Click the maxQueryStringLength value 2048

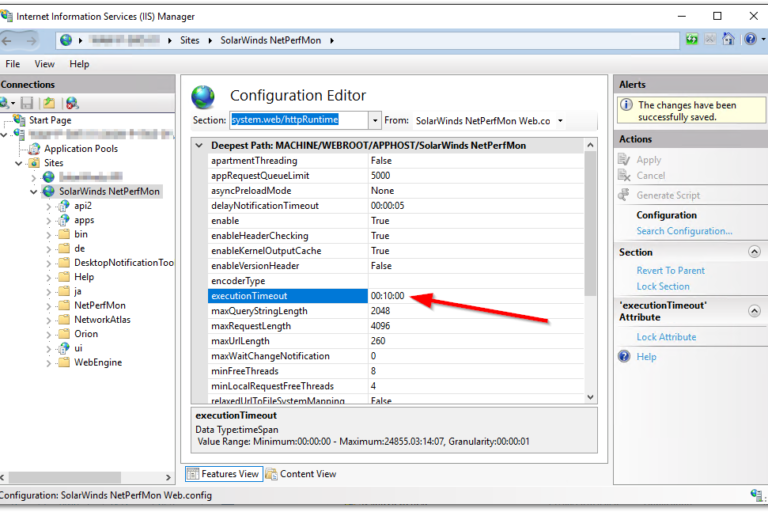[x=381, y=311]
